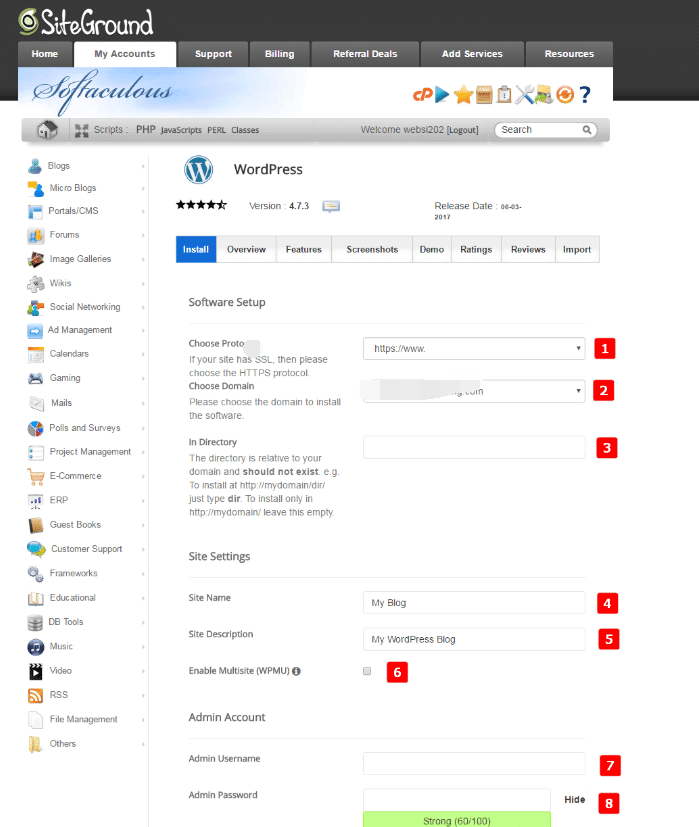Click the Site Name field
This screenshot has height=827, width=699.
click(474, 602)
